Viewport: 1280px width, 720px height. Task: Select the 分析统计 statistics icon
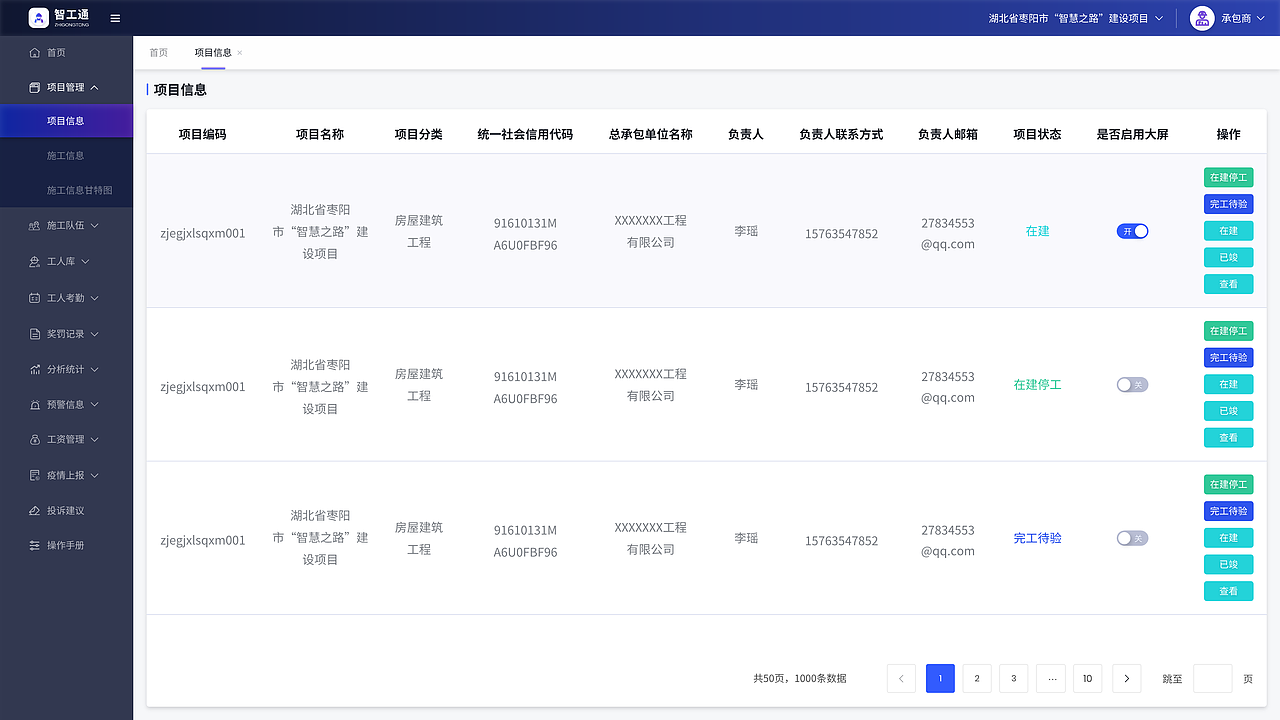click(x=35, y=368)
